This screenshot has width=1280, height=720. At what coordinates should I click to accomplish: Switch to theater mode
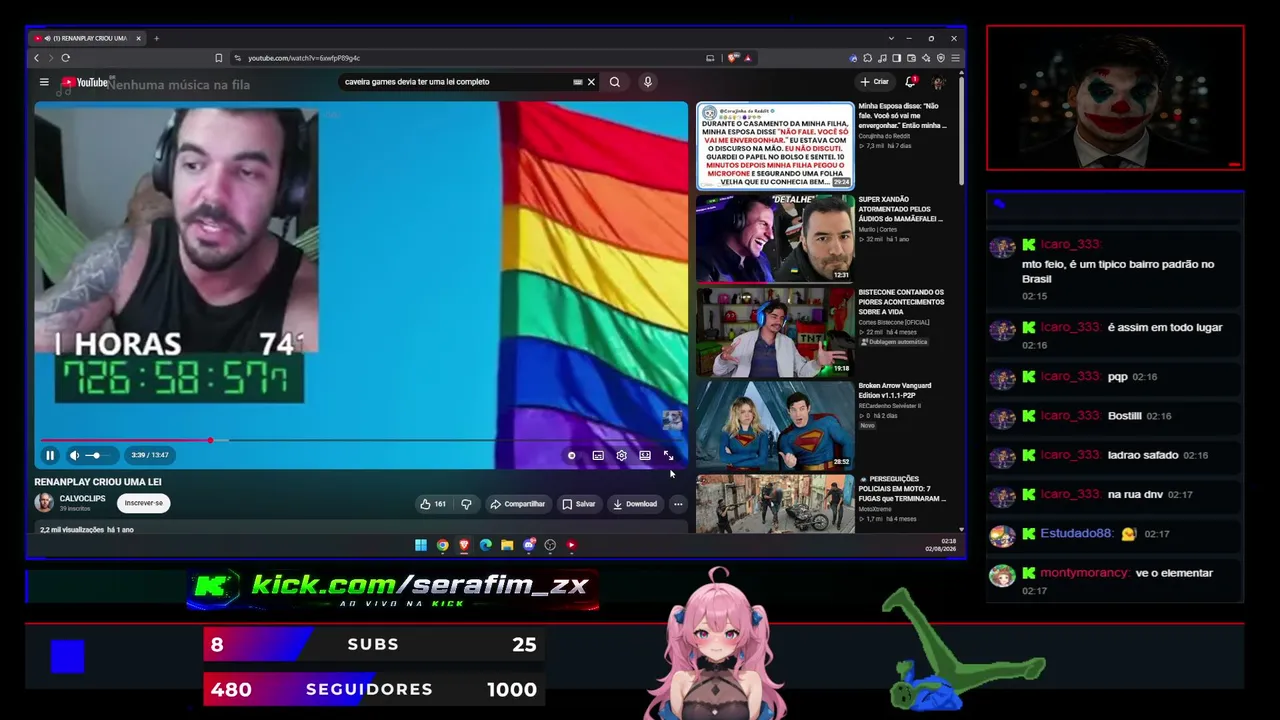(x=645, y=455)
